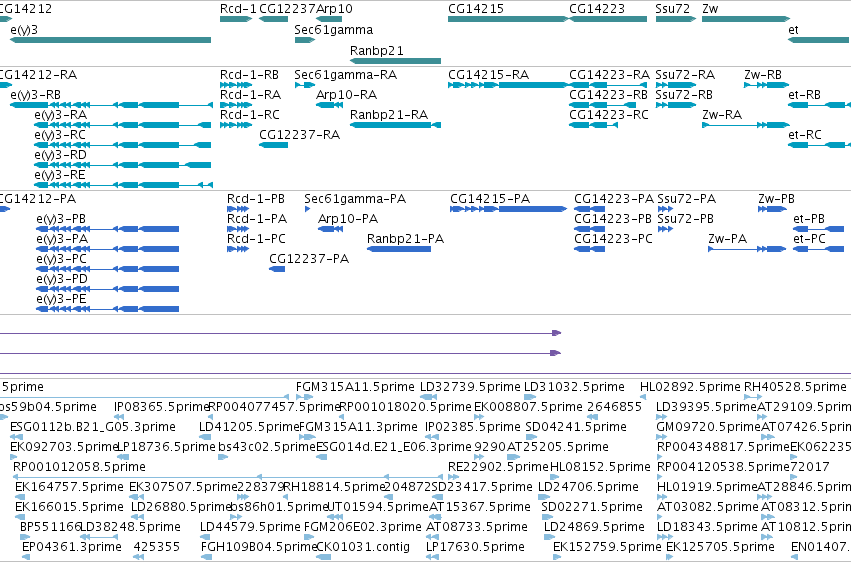Open the Zw-RB transcript label
The width and height of the screenshot is (851, 562).
[763, 75]
